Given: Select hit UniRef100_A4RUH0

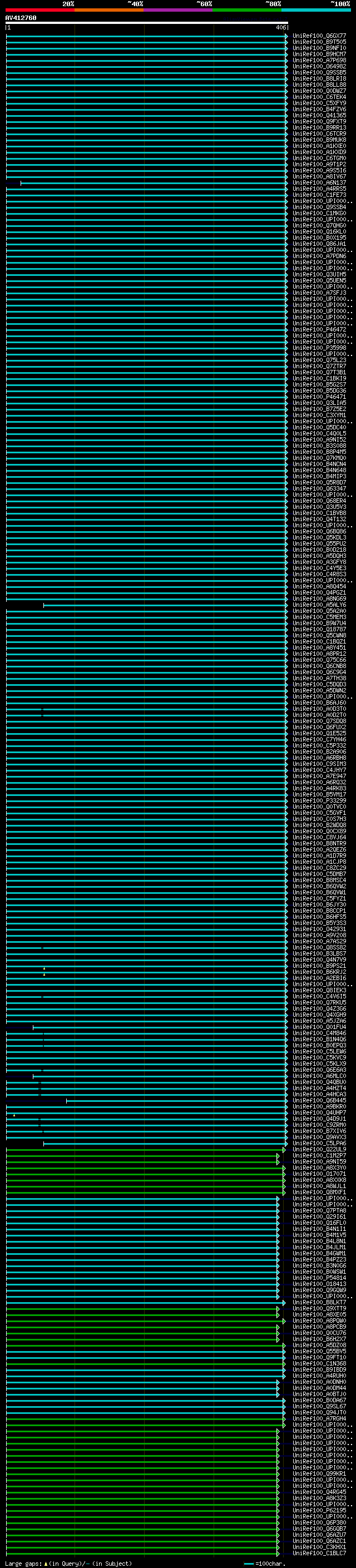Looking at the screenshot, I should point(319,1376).
